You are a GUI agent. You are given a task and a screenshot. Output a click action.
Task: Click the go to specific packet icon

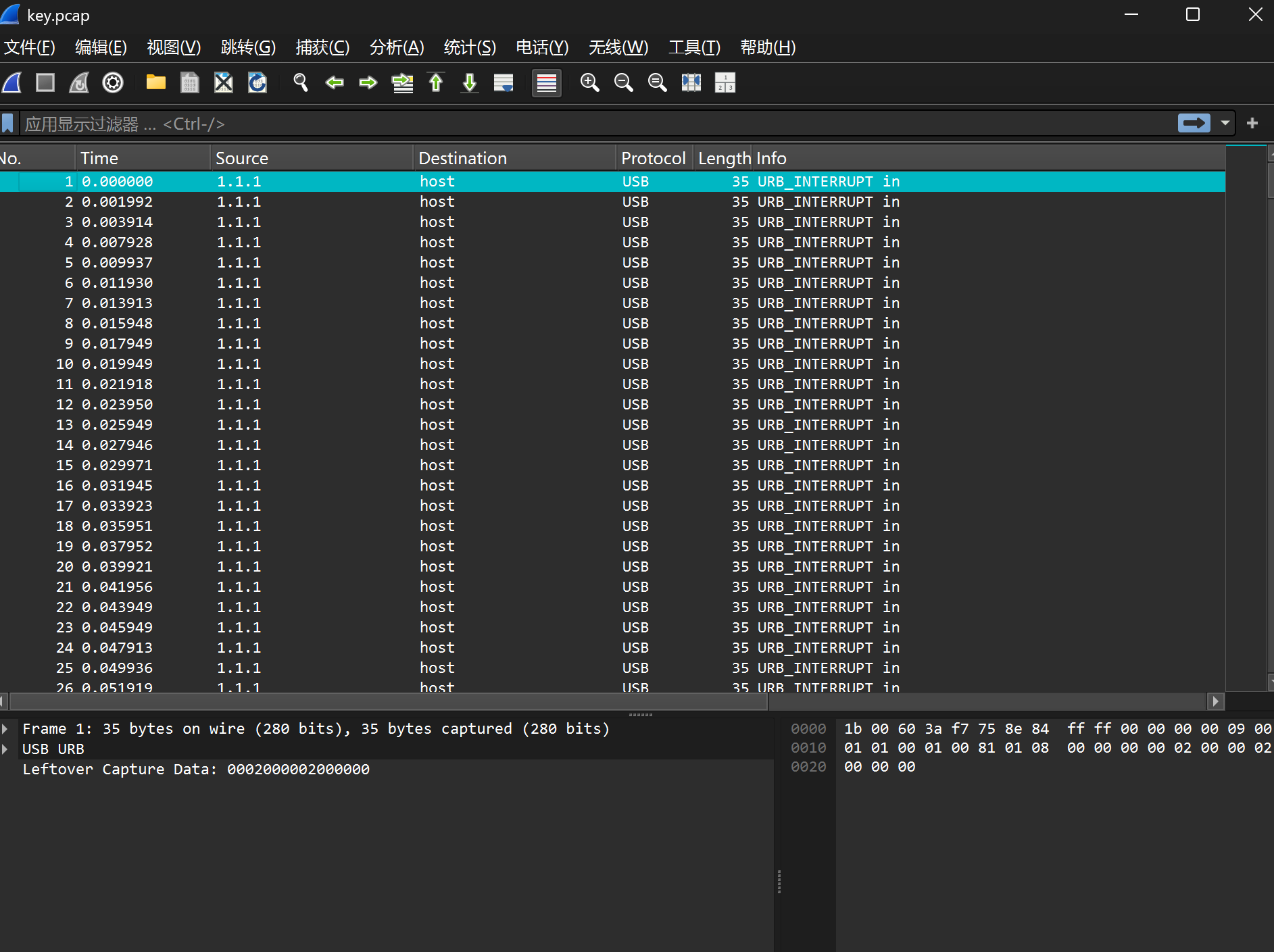tap(403, 82)
